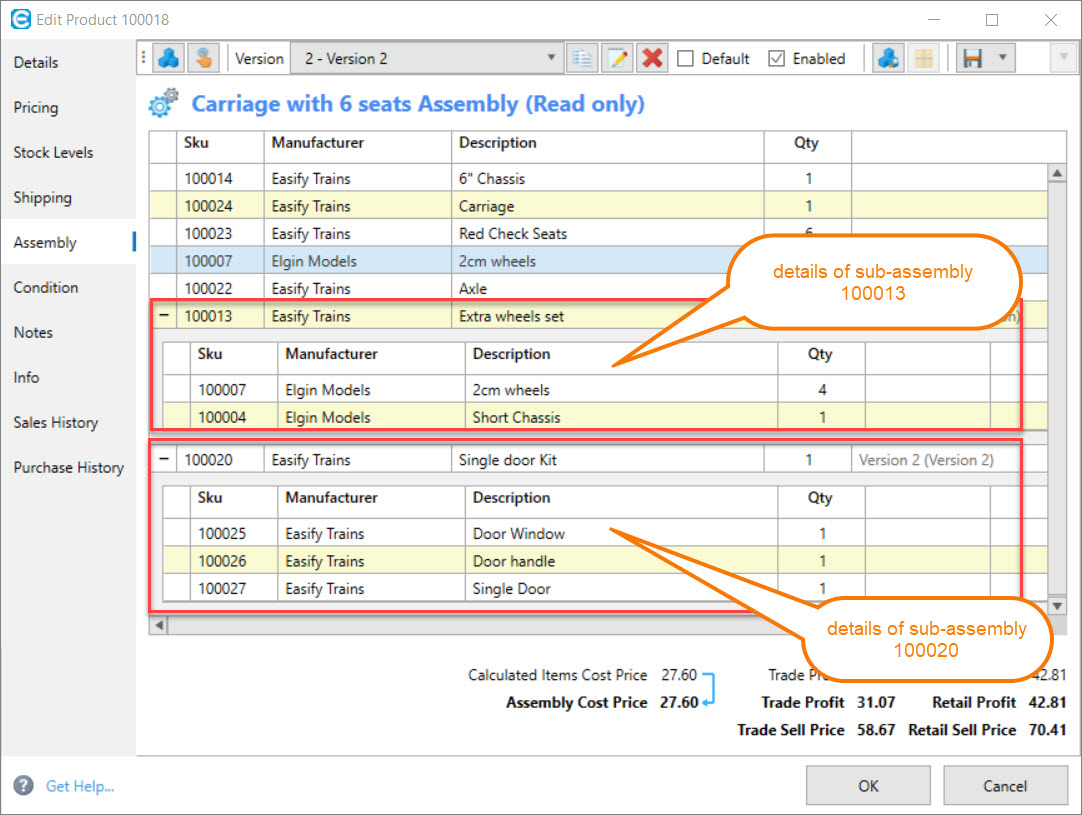1082x815 pixels.
Task: Select the Door Window row
Action: 605,533
